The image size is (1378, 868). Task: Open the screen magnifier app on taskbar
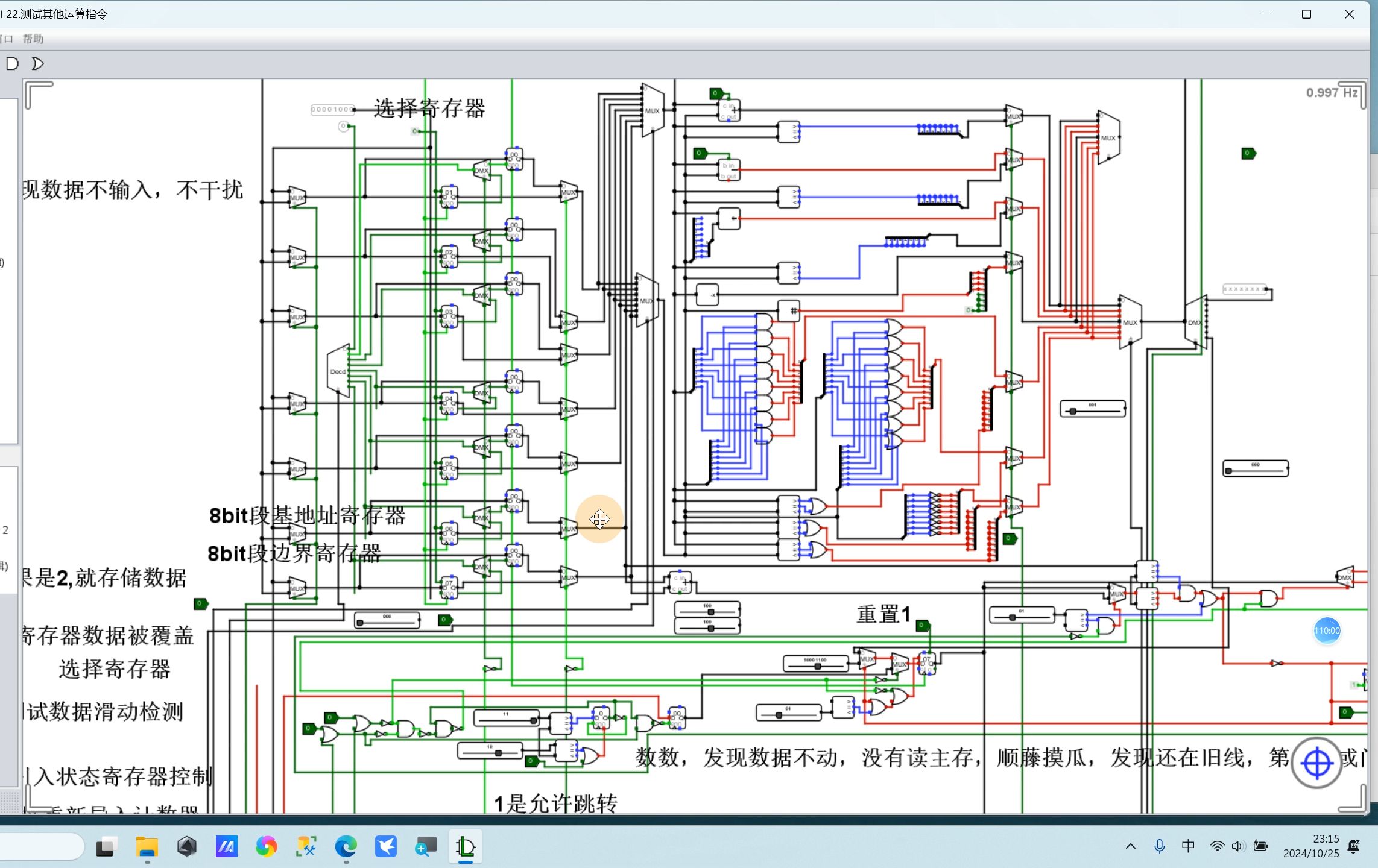[x=426, y=847]
